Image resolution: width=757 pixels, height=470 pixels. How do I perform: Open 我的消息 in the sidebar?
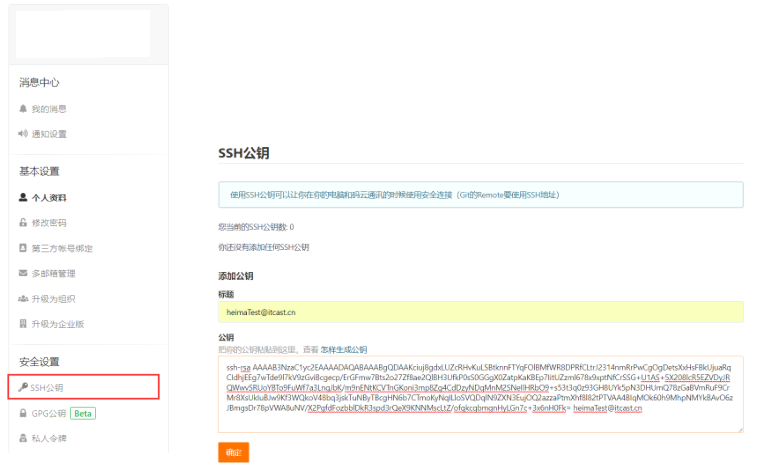49,109
